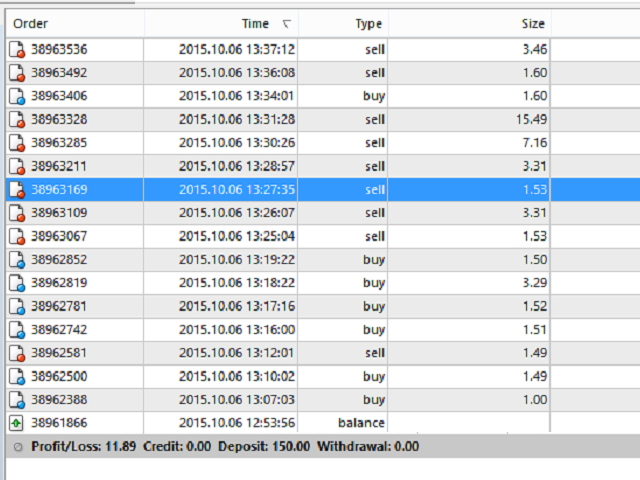Screen dimensions: 640x480
Task: Click buy order icon for 38962388
Action: pos(17,400)
